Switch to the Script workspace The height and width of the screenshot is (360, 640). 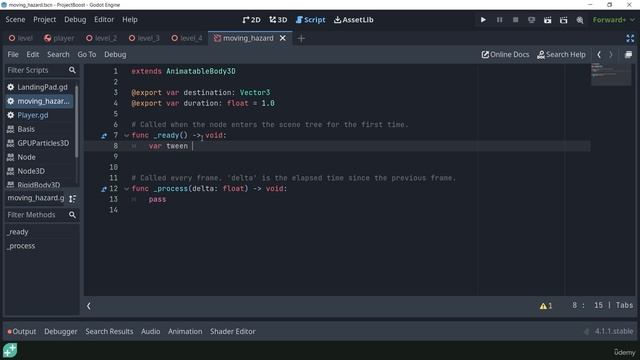click(311, 20)
